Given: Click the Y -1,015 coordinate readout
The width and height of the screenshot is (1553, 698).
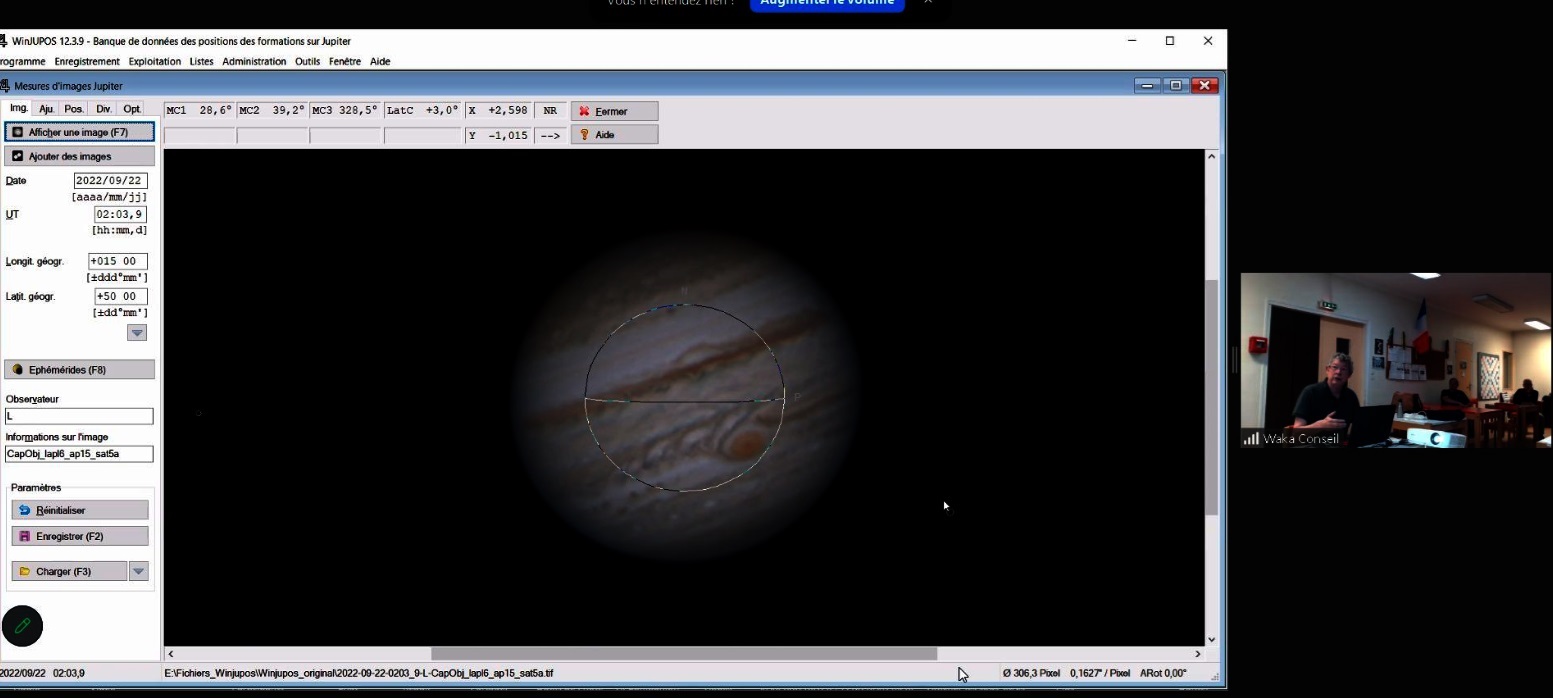Looking at the screenshot, I should click(498, 135).
